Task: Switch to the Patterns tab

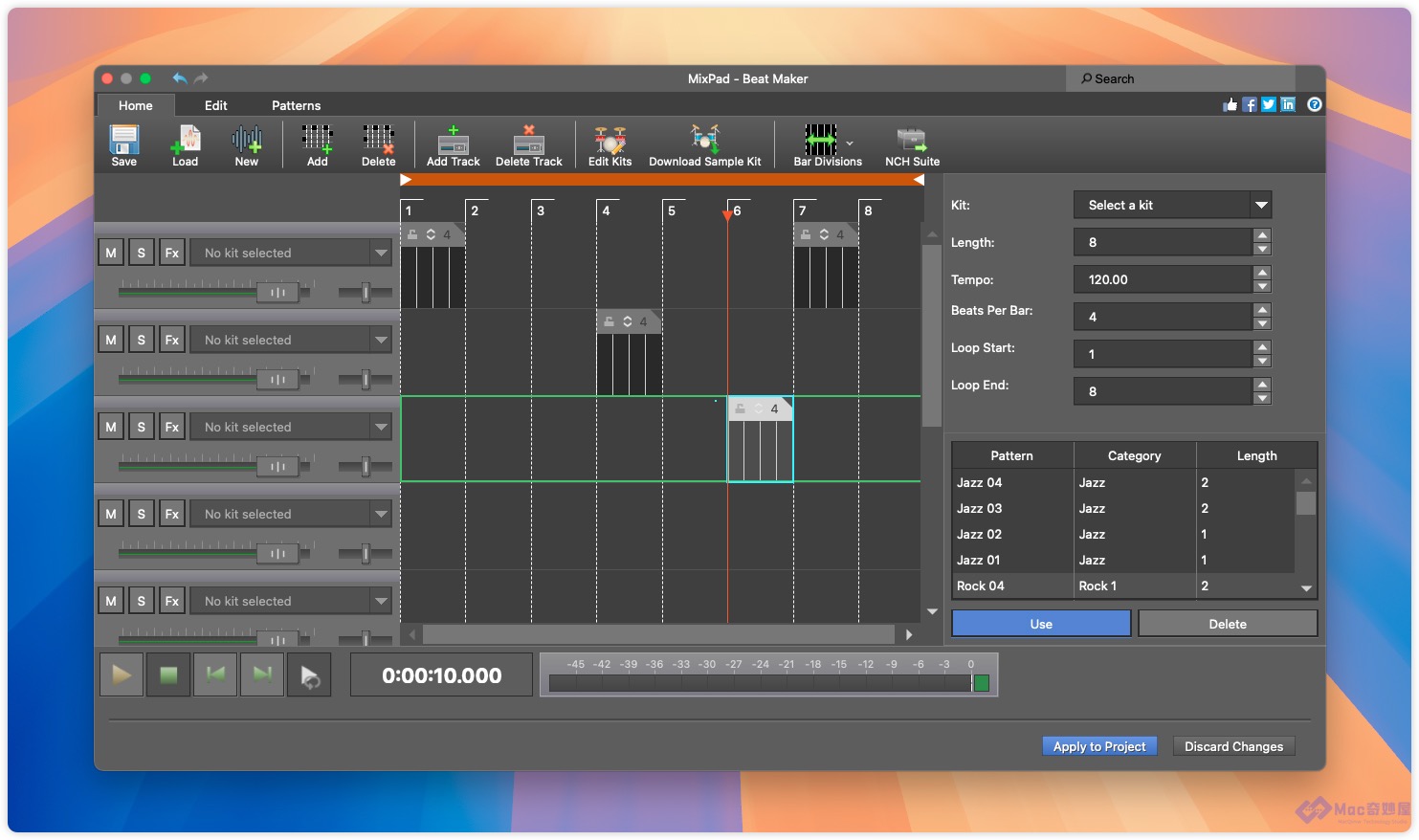Action: point(297,105)
